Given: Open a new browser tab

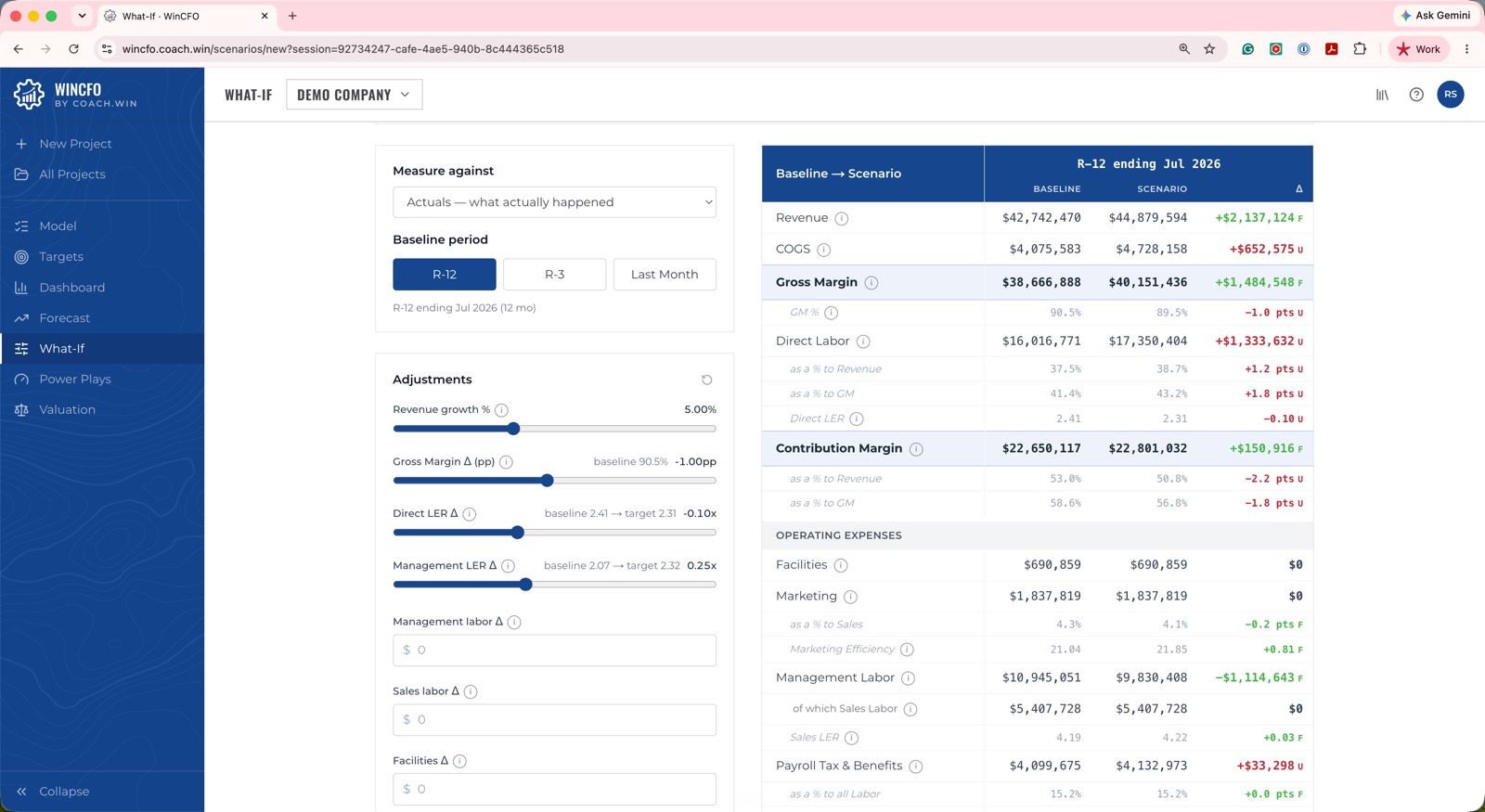Looking at the screenshot, I should tap(292, 16).
